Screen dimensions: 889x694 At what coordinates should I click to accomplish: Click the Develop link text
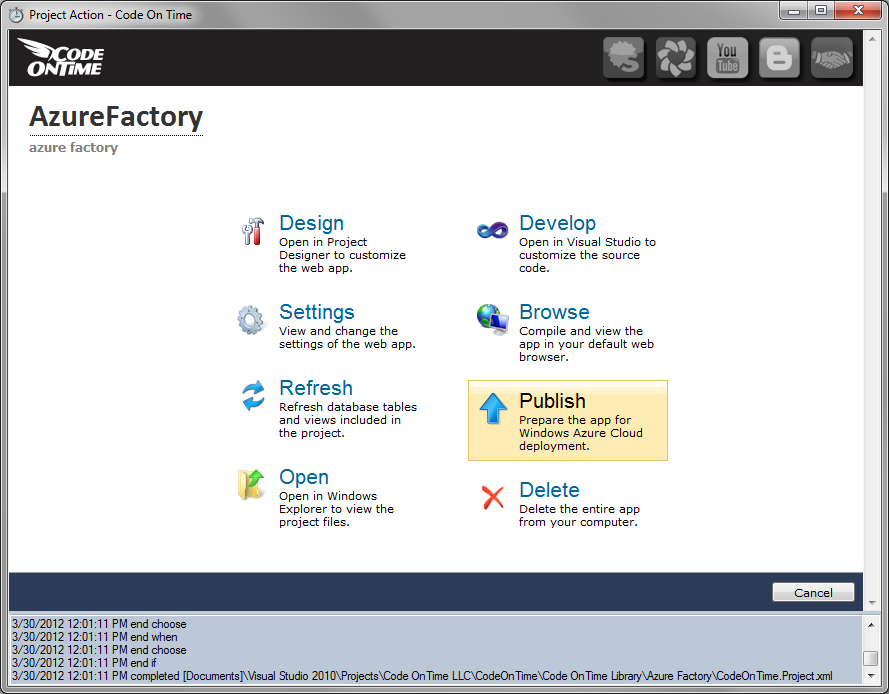coord(557,223)
